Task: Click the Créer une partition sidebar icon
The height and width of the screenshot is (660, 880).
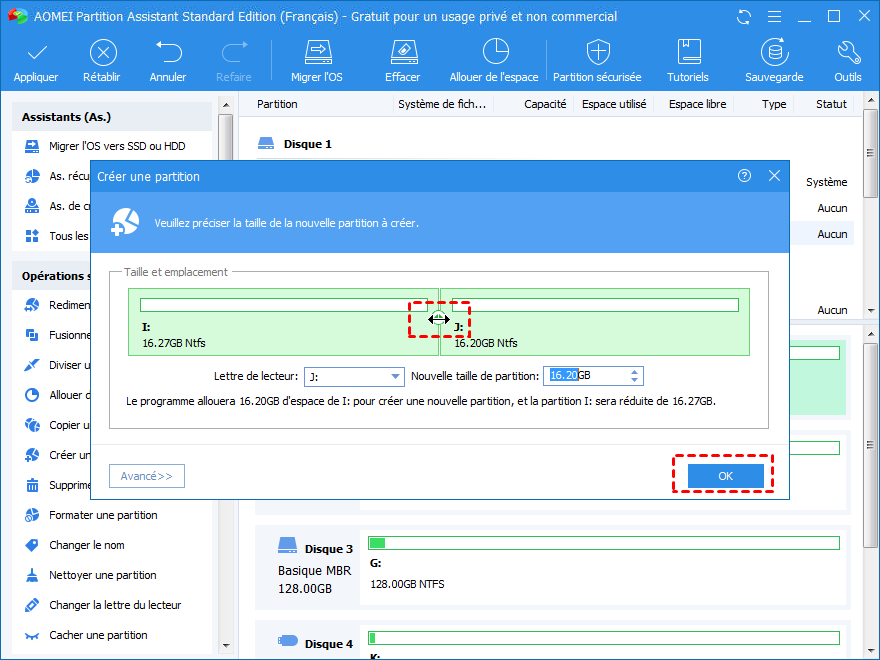Action: click(x=32, y=455)
